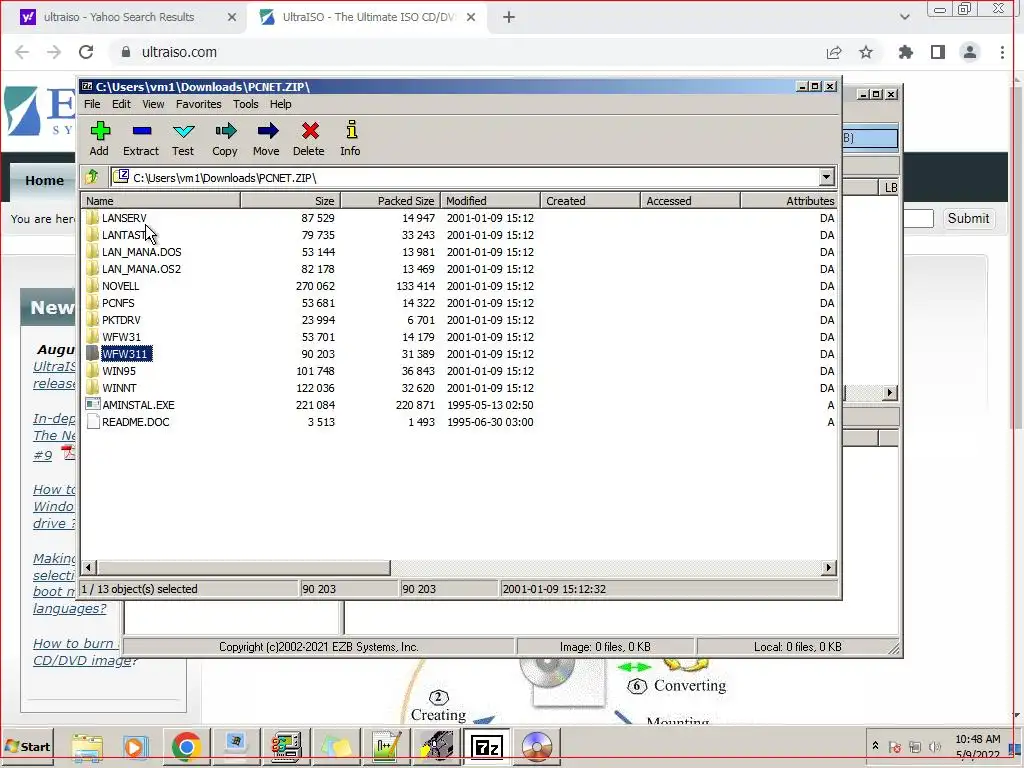Screen dimensions: 1024x768
Task: Click the share page icon
Action: tap(834, 52)
